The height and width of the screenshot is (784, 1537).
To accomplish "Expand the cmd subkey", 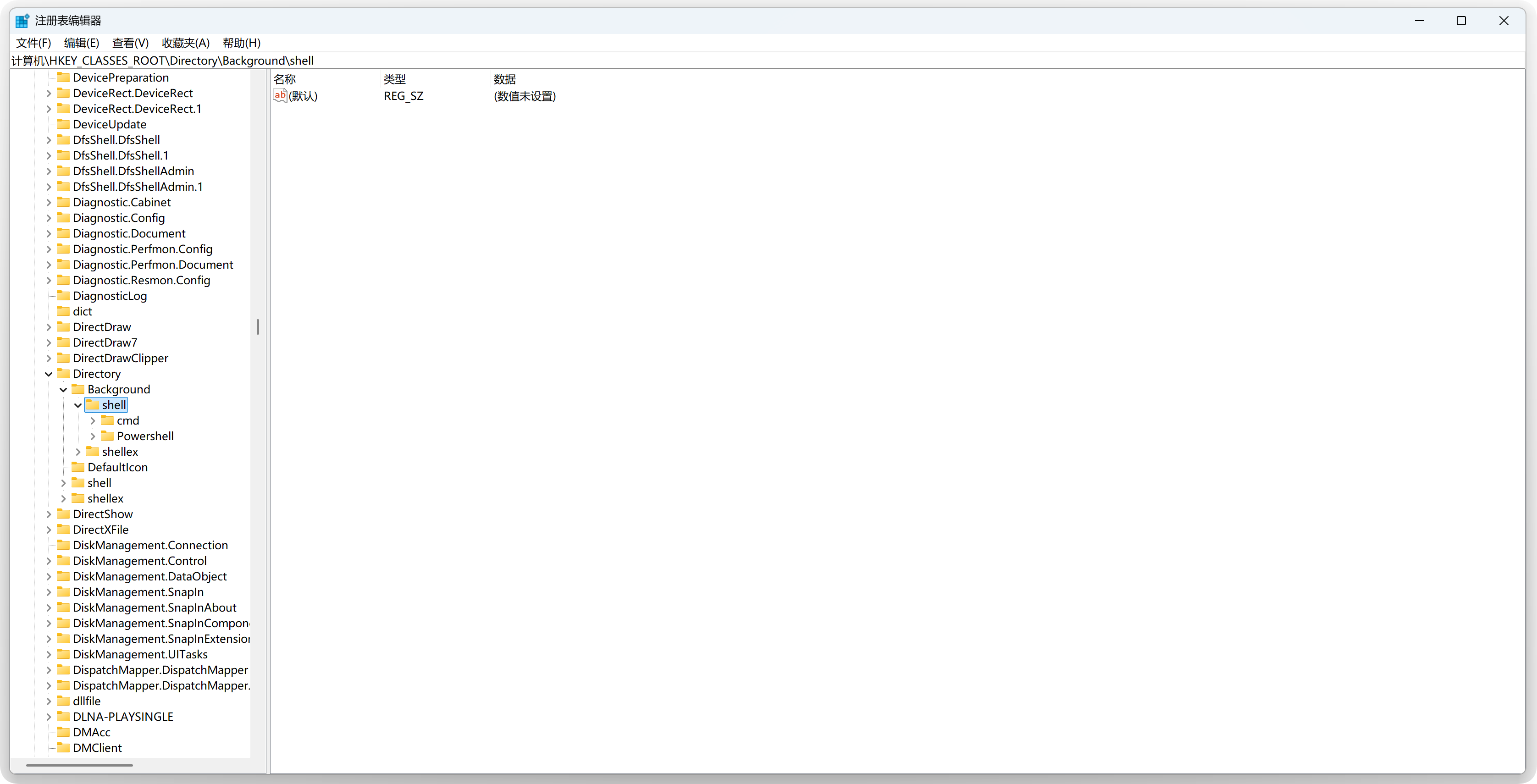I will (93, 420).
